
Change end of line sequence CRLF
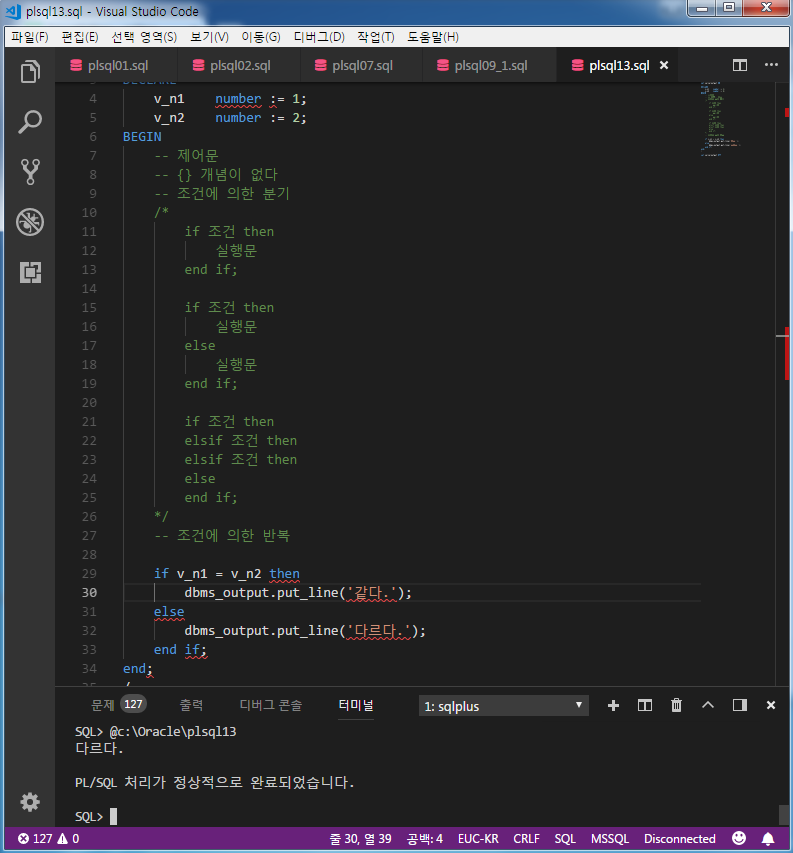click(526, 839)
